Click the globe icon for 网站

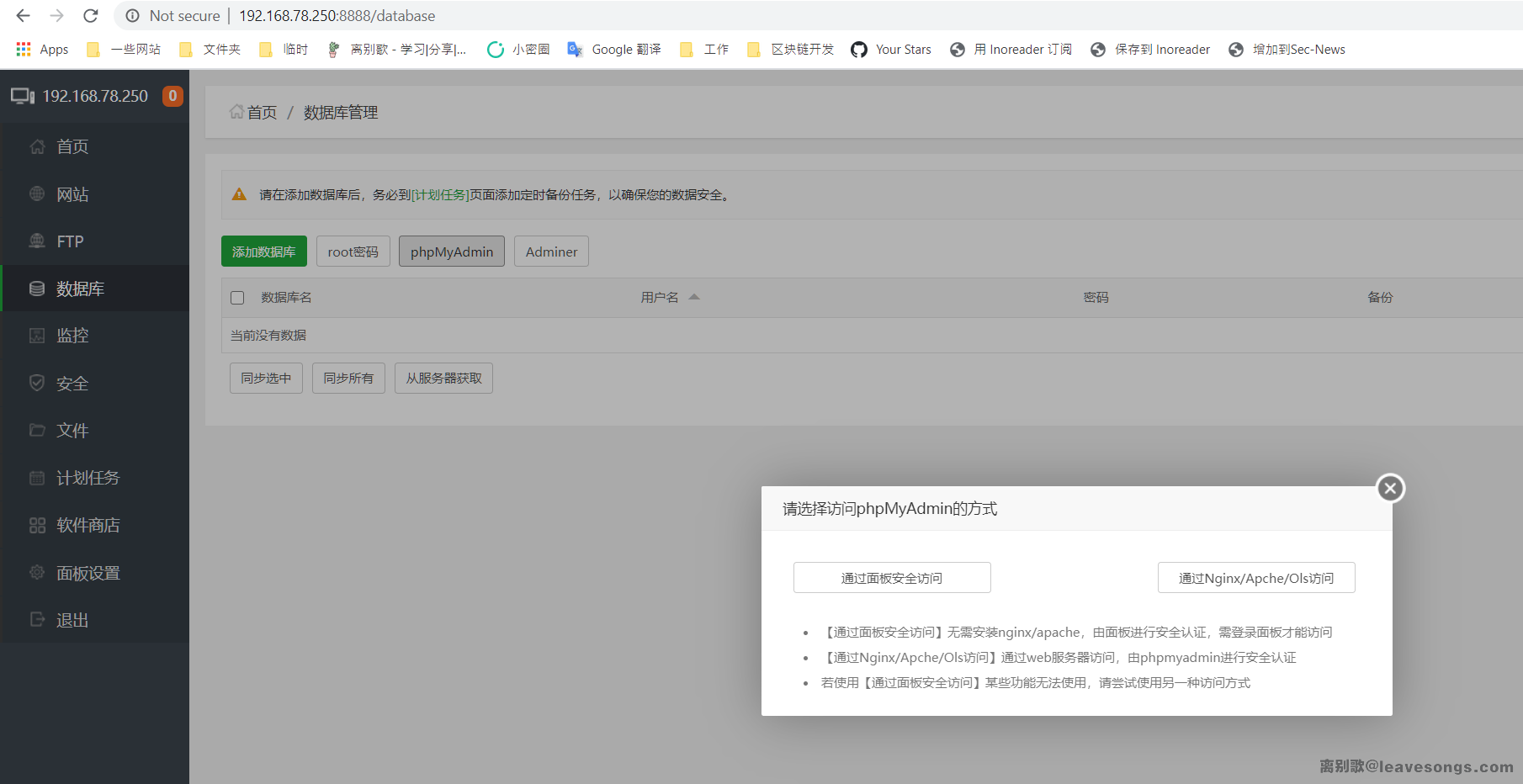37,194
